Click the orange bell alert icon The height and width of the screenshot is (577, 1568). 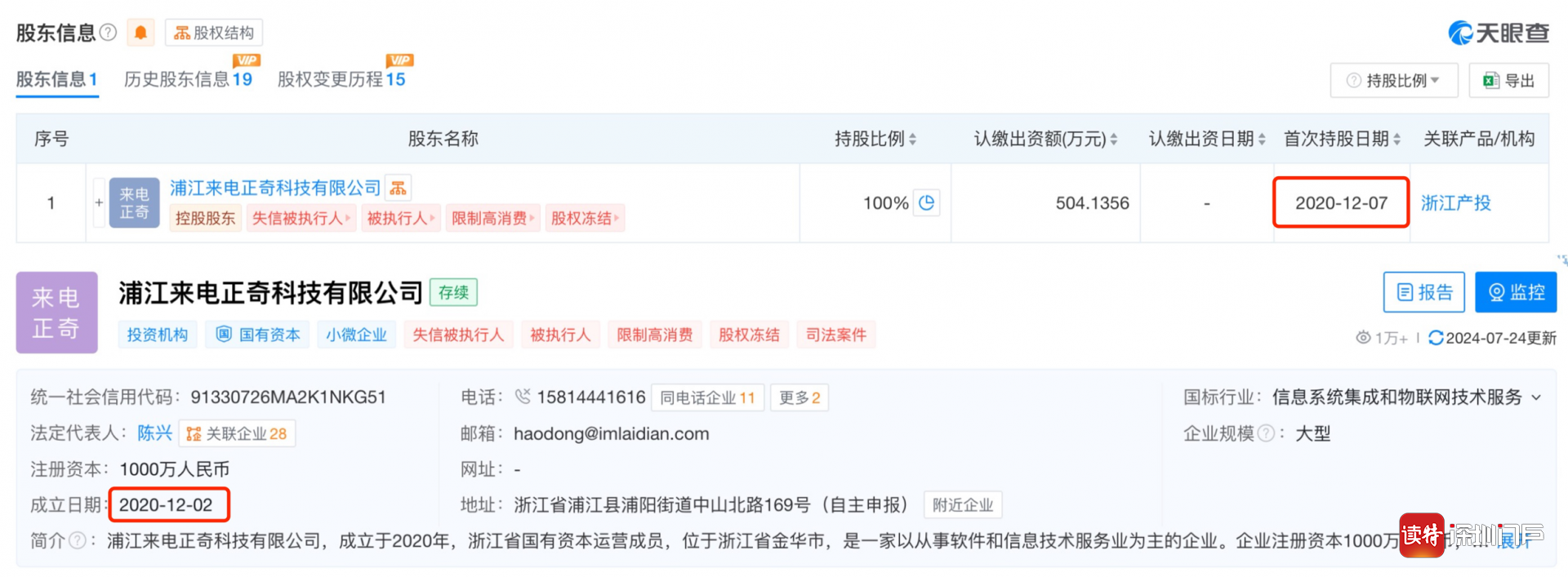coord(140,33)
